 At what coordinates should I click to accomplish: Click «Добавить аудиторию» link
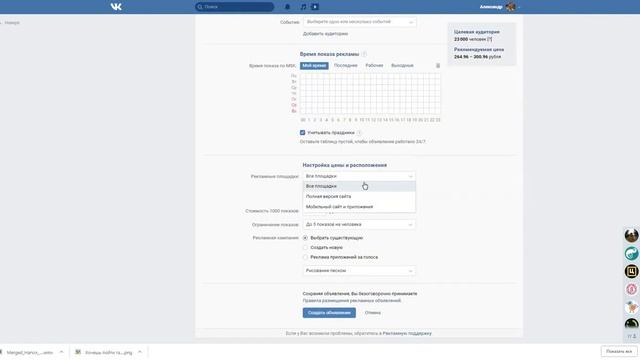pyautogui.click(x=325, y=34)
